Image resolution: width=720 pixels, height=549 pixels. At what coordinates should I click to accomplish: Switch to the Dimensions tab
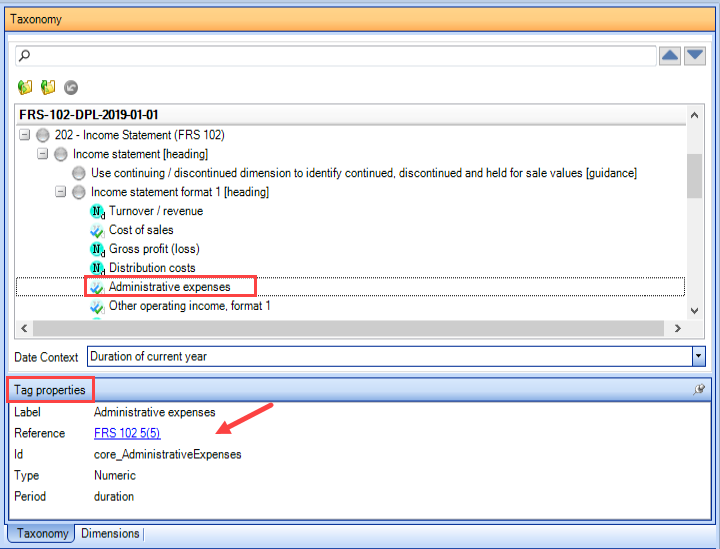coord(110,533)
